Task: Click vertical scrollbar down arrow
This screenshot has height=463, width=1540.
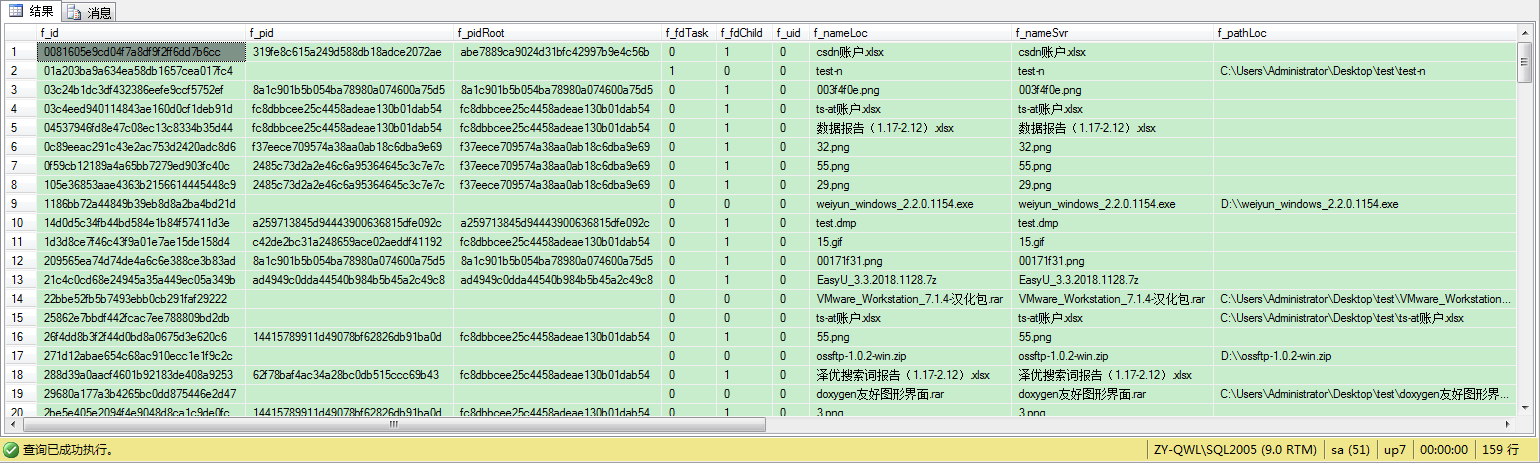Action: pyautogui.click(x=1526, y=408)
